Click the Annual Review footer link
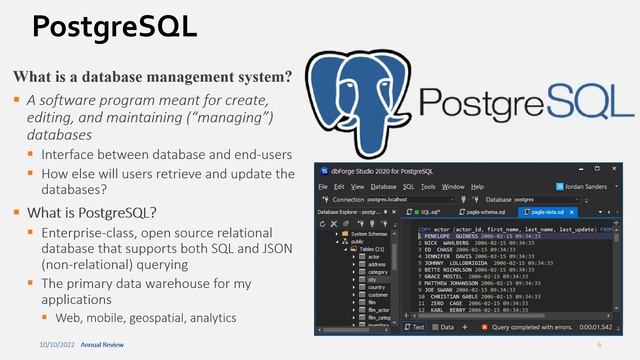The width and height of the screenshot is (640, 360). (x=102, y=344)
